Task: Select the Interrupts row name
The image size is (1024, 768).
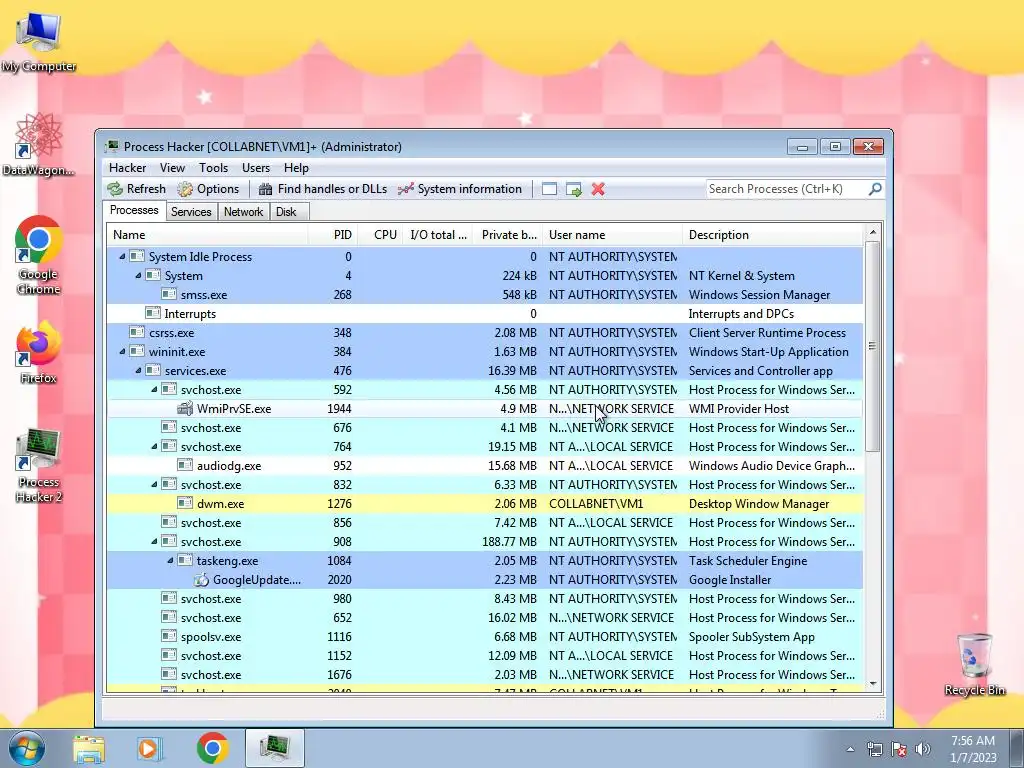Action: pos(190,313)
